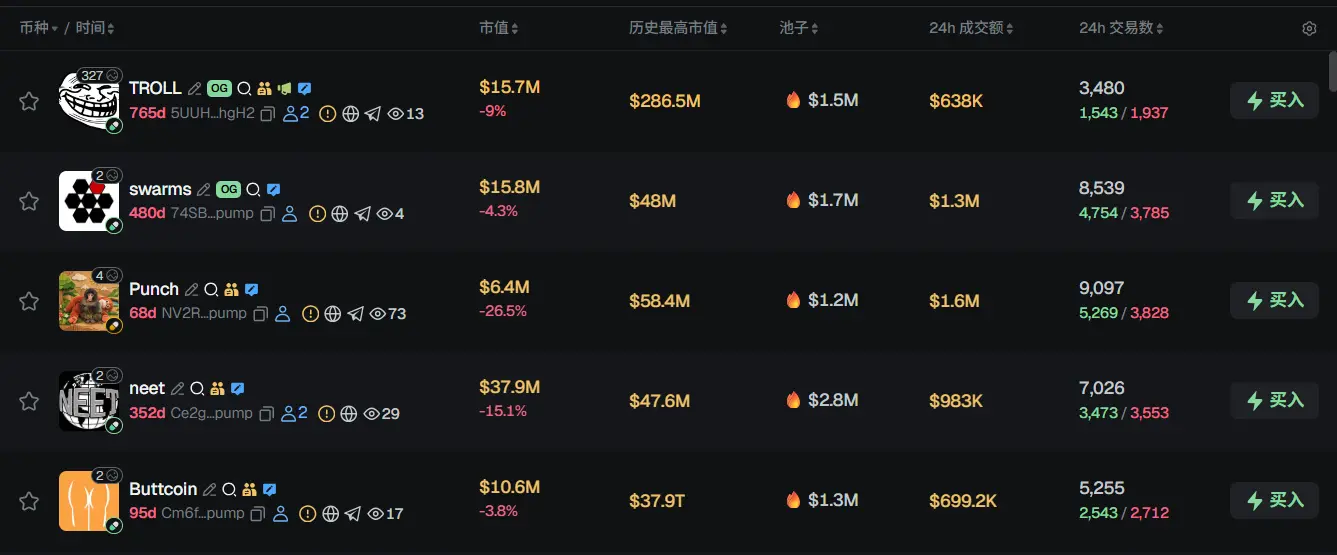Click the pencil edit icon beside Buttcoin
This screenshot has width=1337, height=555.
coord(209,490)
